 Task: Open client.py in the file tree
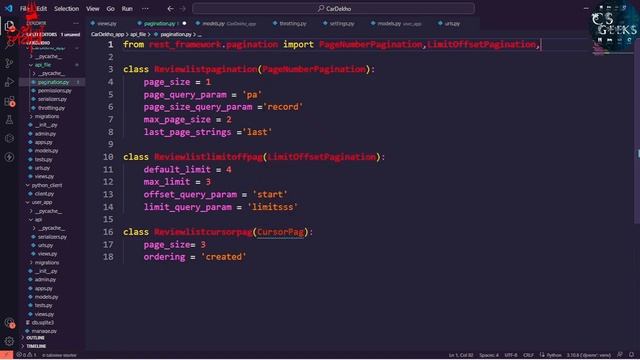click(x=44, y=194)
